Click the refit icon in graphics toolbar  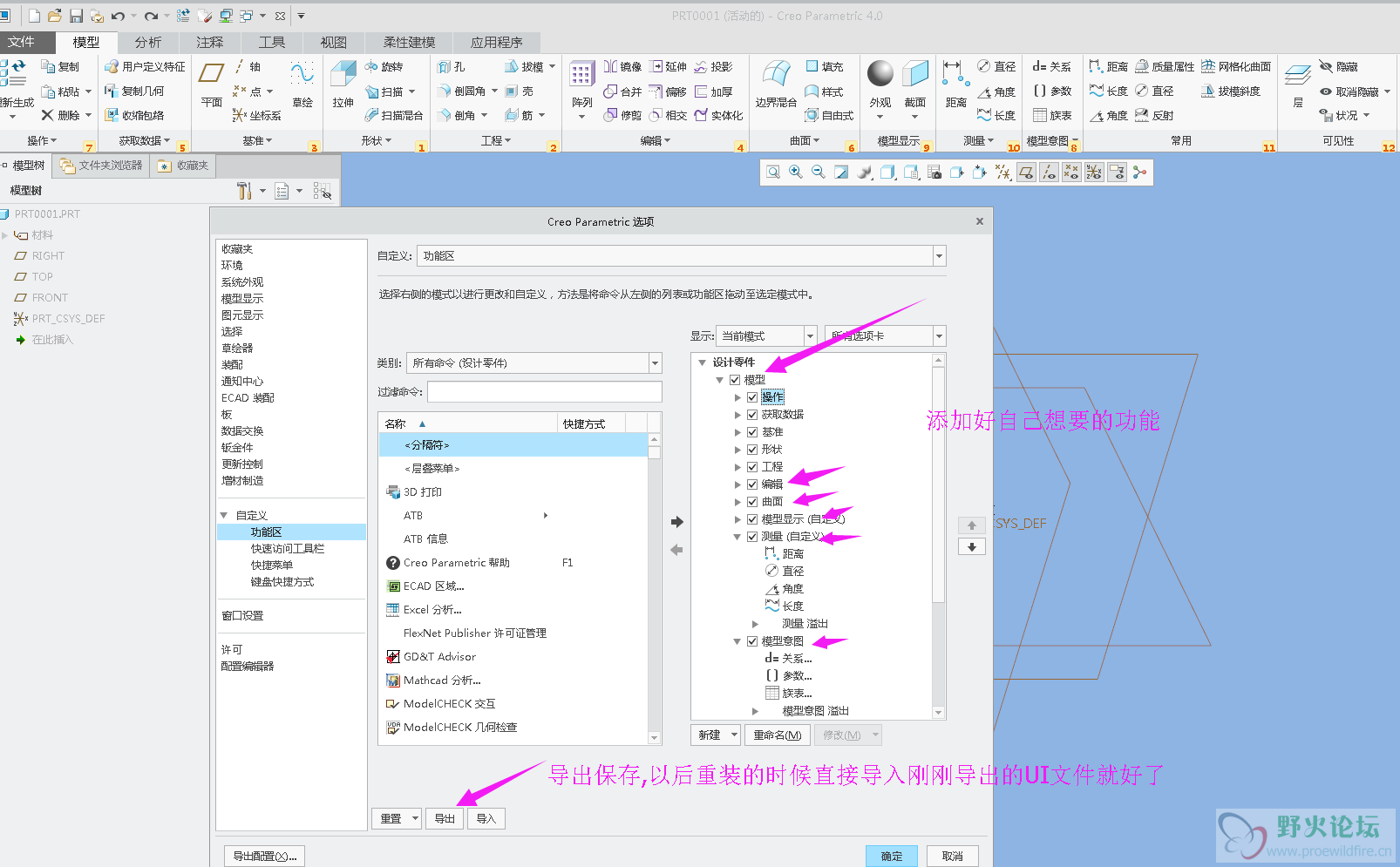pos(773,173)
